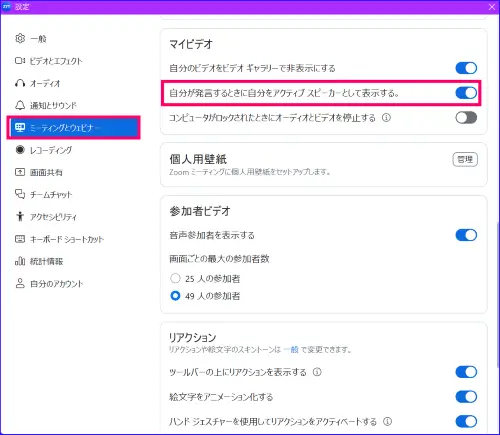The width and height of the screenshot is (500, 435).
Task: Open the オーディオ settings section
Action: point(73,83)
